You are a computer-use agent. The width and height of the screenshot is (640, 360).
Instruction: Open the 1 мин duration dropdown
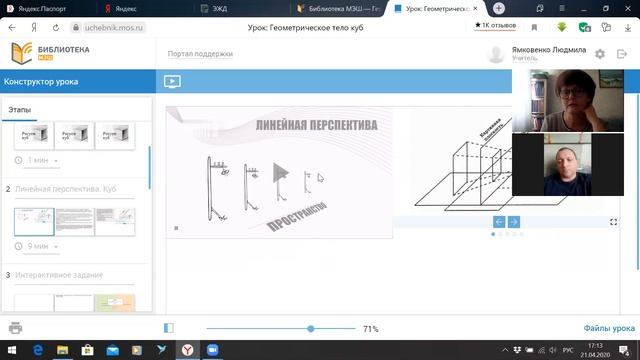click(42, 160)
